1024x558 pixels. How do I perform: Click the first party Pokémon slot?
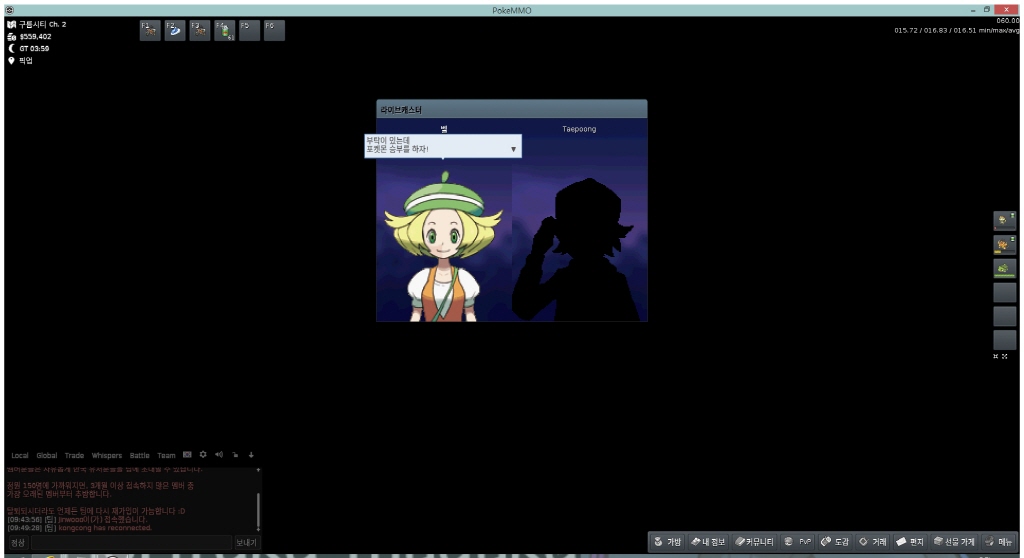(1004, 220)
